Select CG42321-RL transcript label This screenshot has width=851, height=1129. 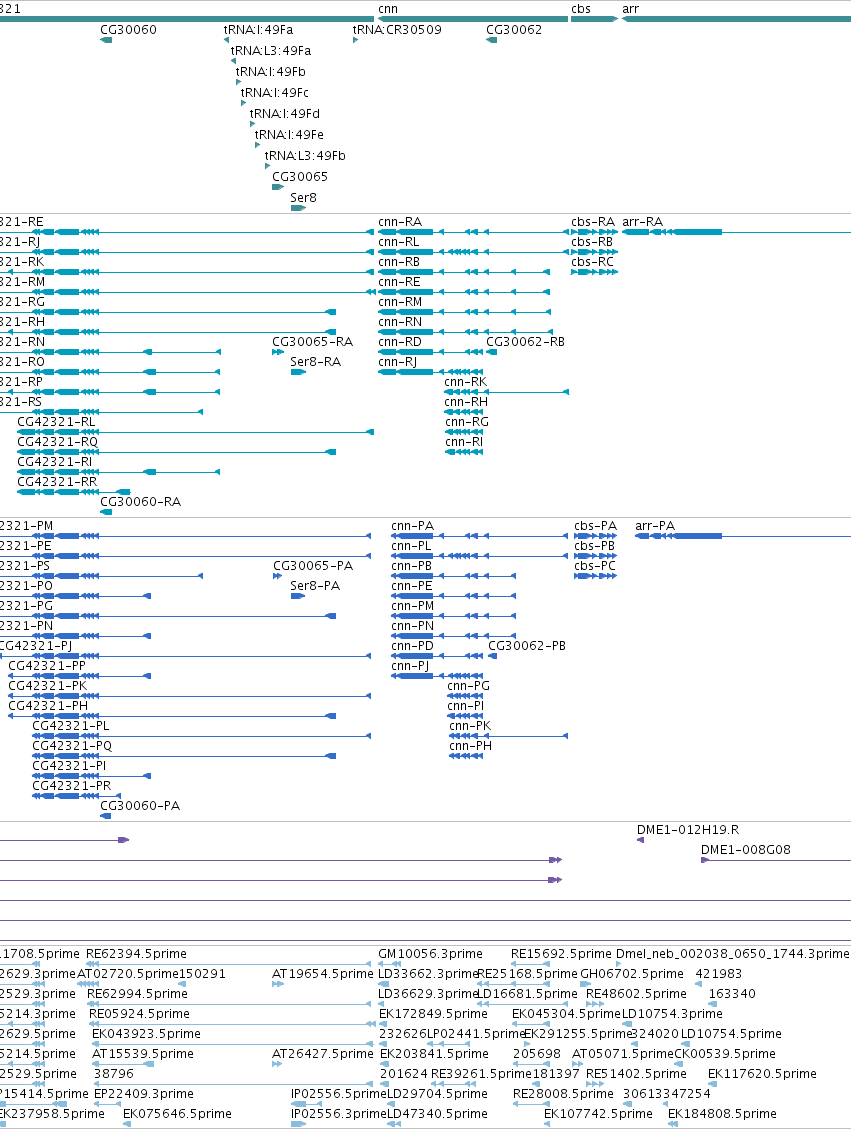[55, 421]
